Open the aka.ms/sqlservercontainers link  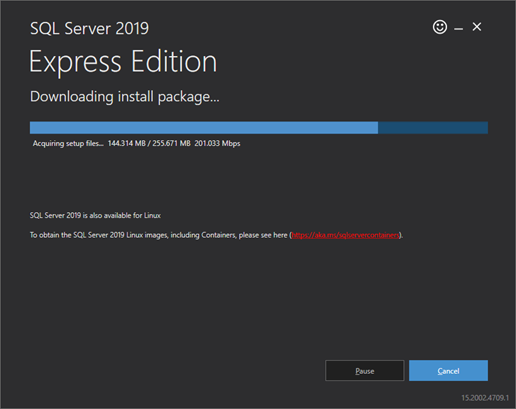[x=345, y=235]
